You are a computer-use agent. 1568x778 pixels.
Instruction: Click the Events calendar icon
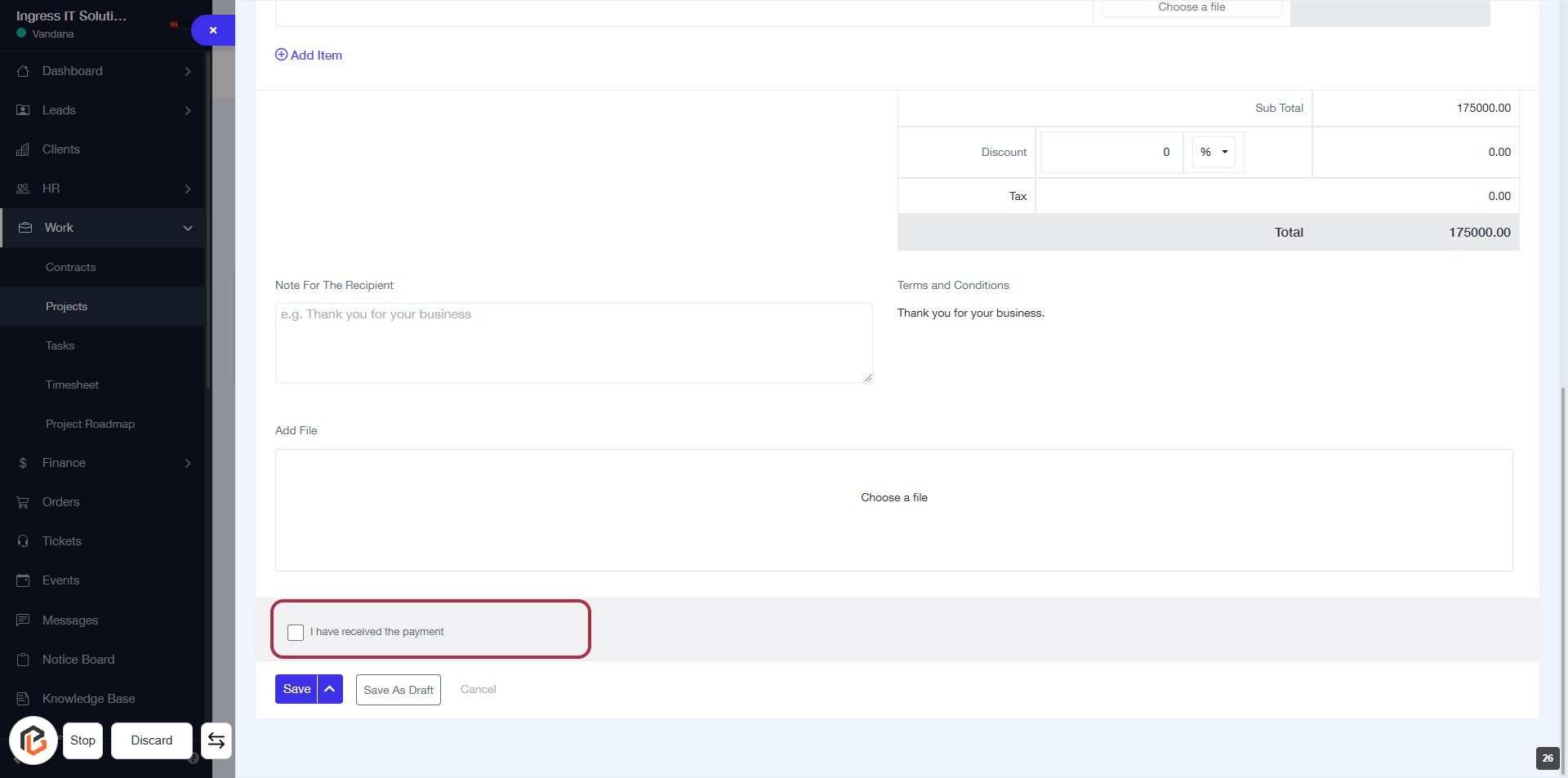click(23, 580)
